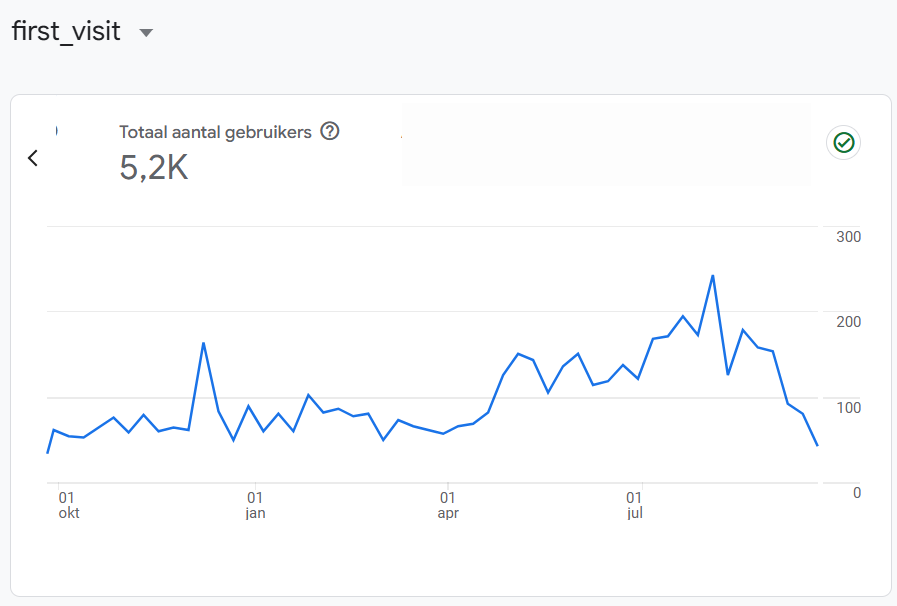Screen dimensions: 897x606
Task: Click the 100 y-axis value label
Action: (849, 407)
